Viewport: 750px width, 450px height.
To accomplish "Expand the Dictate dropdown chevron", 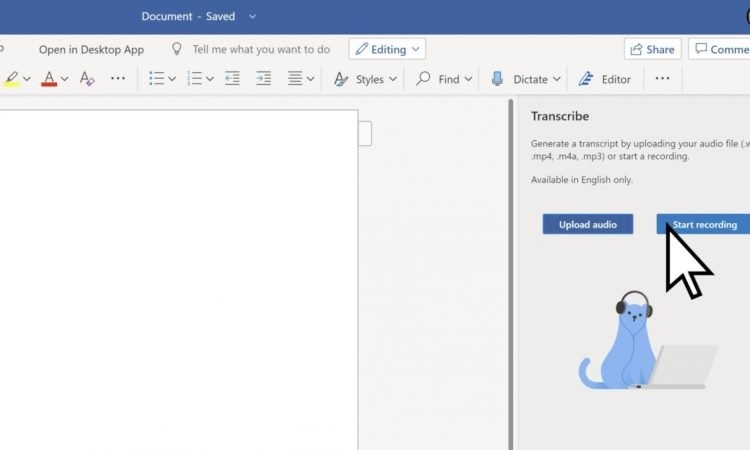I will point(556,79).
